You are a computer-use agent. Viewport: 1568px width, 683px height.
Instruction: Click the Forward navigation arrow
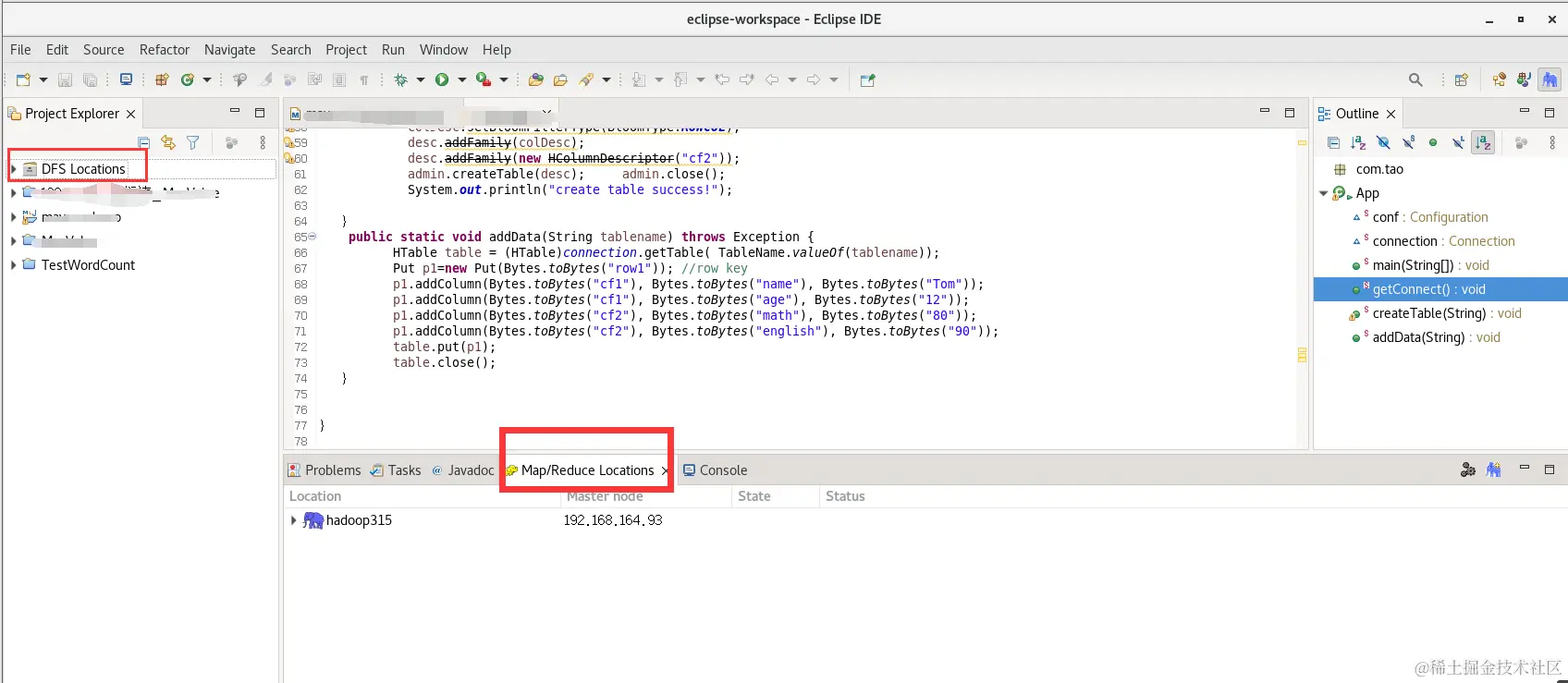814,79
